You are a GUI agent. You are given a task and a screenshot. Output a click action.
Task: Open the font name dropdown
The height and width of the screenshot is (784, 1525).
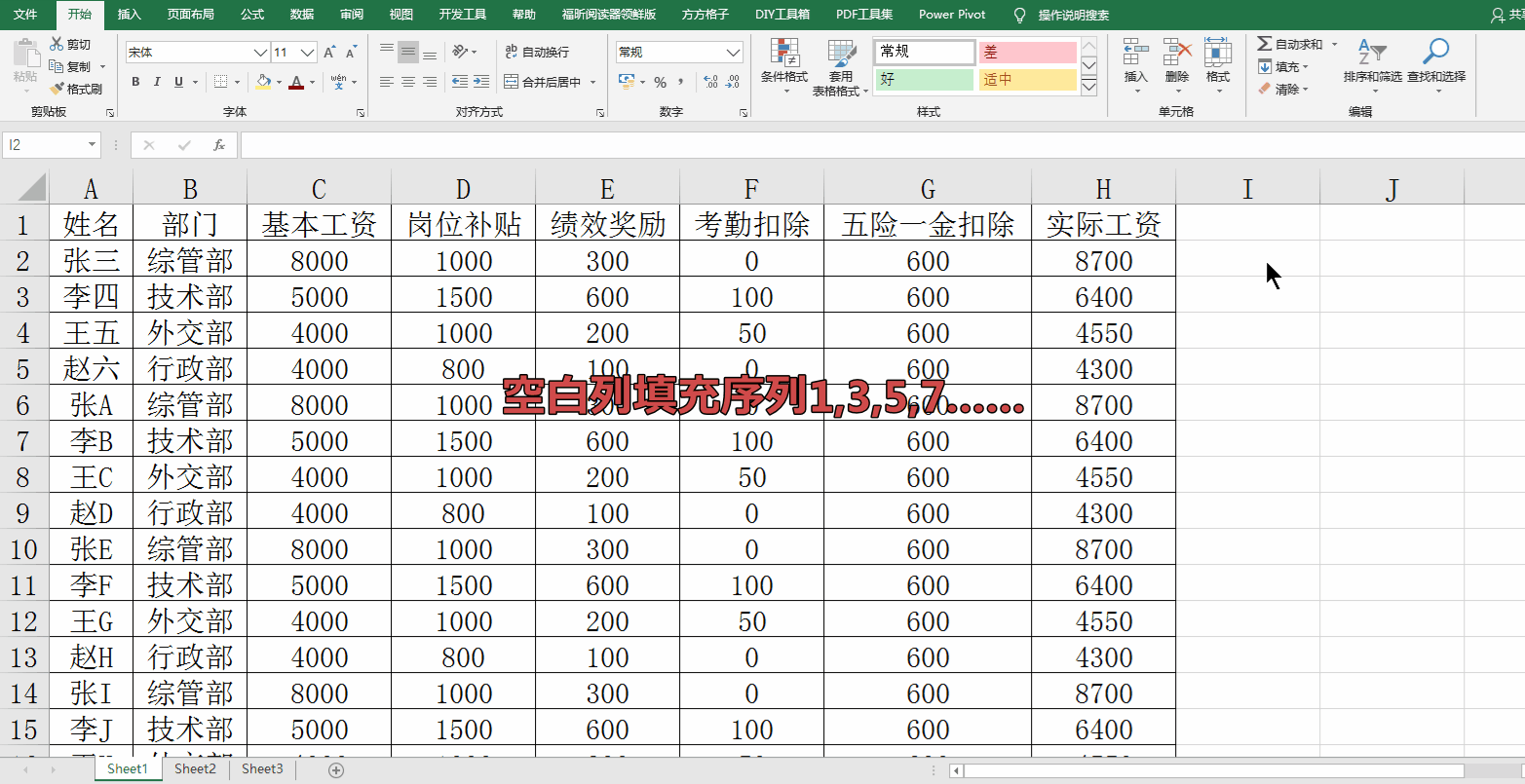(259, 51)
